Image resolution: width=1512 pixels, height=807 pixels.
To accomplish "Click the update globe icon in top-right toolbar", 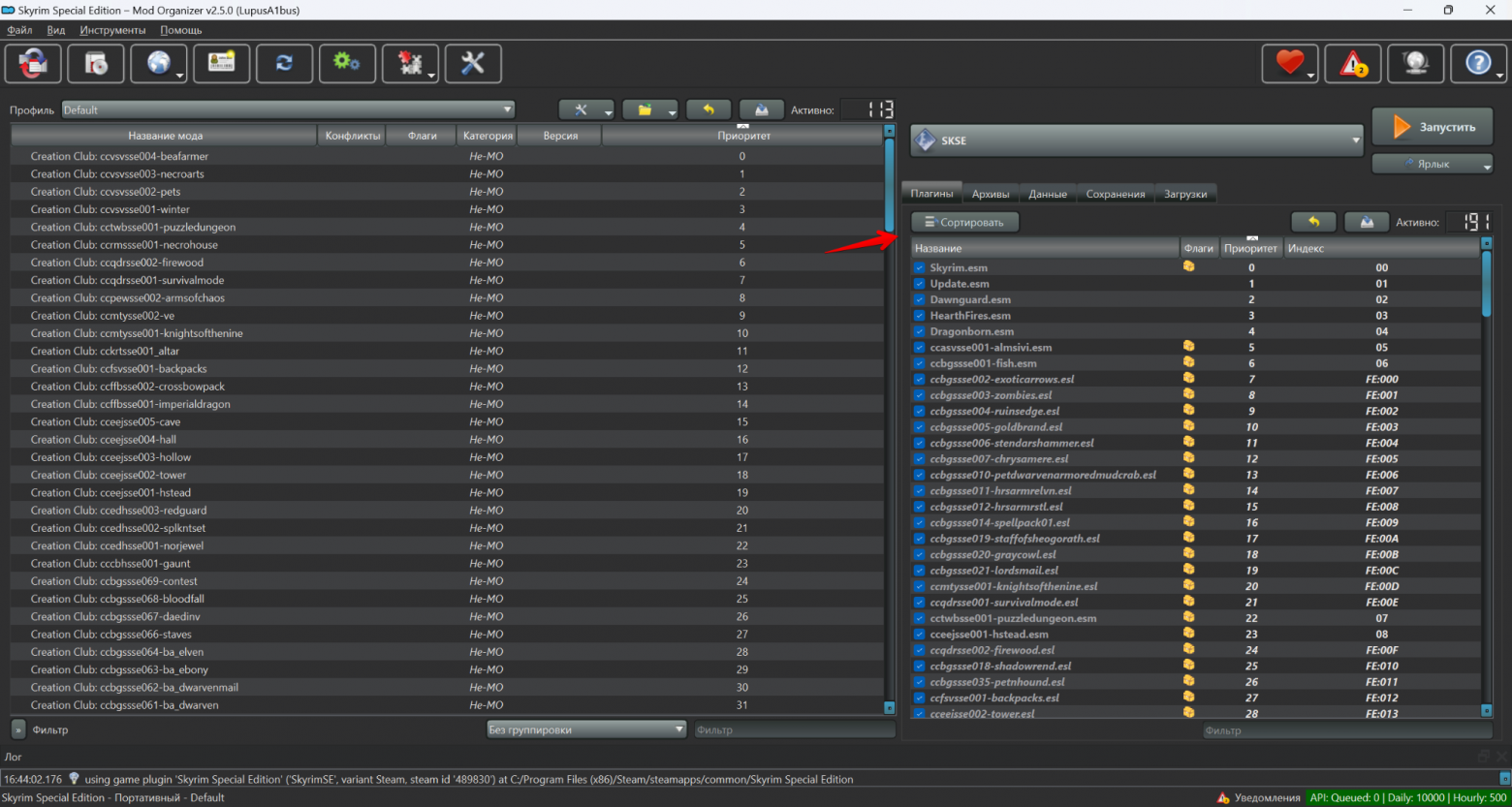I will (x=1416, y=64).
